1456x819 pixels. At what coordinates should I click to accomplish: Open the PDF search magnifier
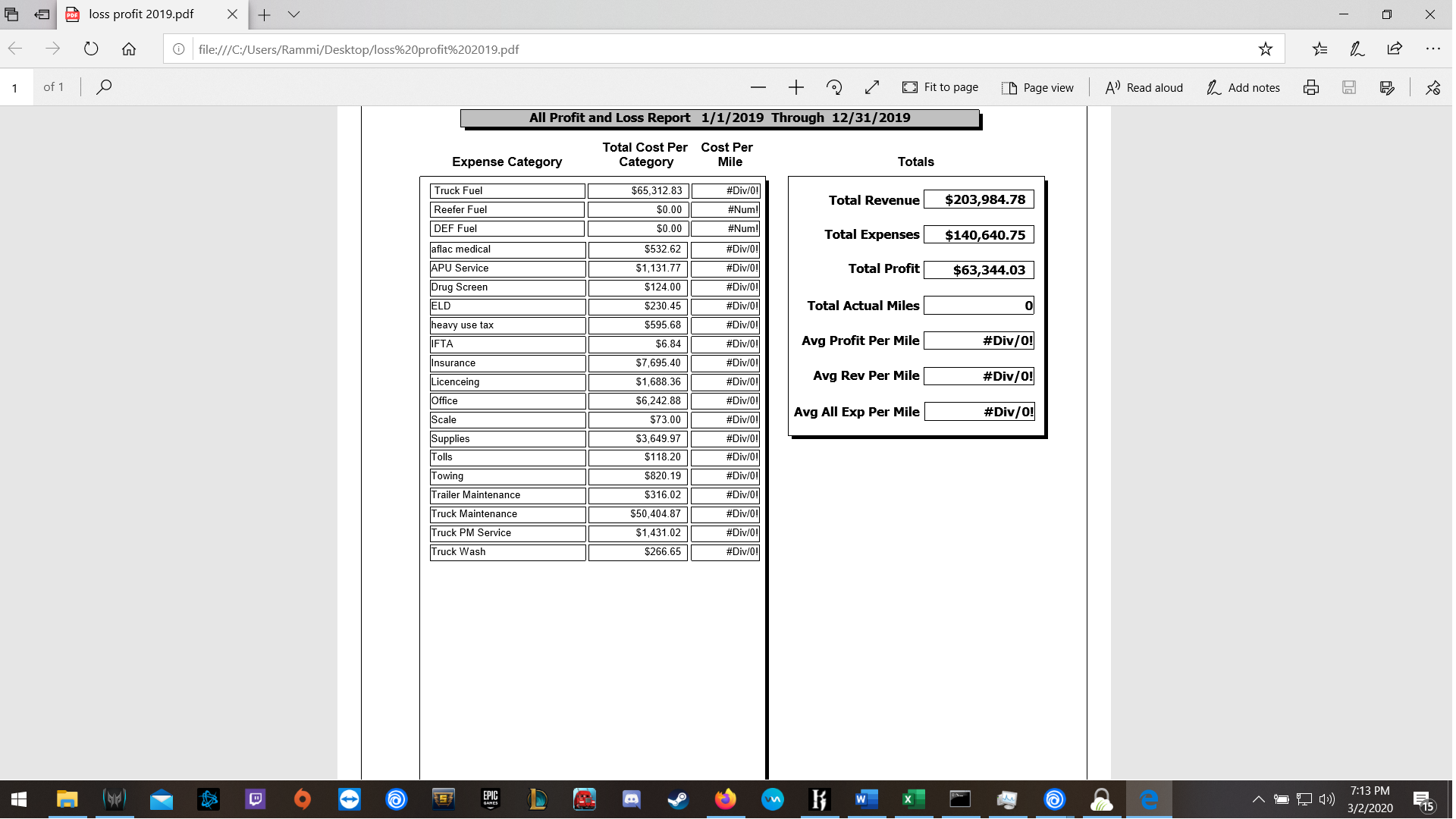pos(104,87)
